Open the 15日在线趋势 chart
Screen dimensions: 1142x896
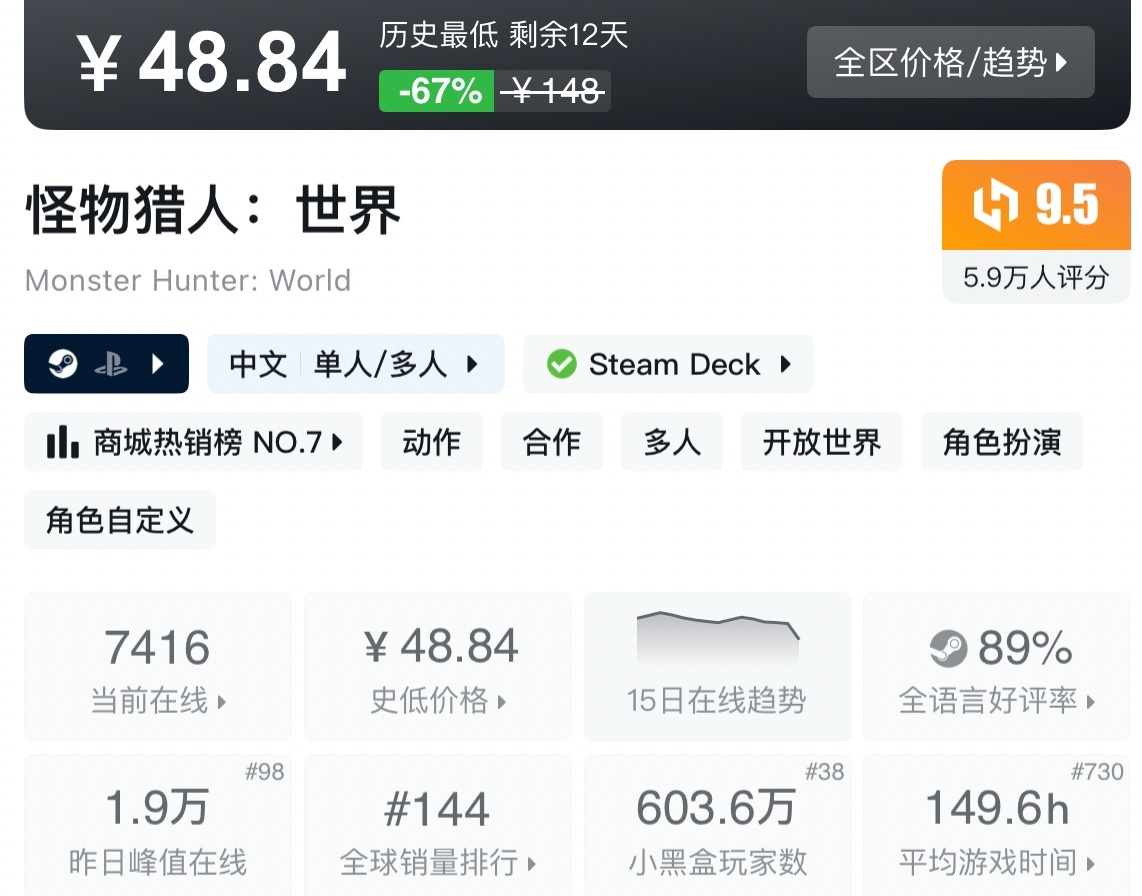(717, 667)
